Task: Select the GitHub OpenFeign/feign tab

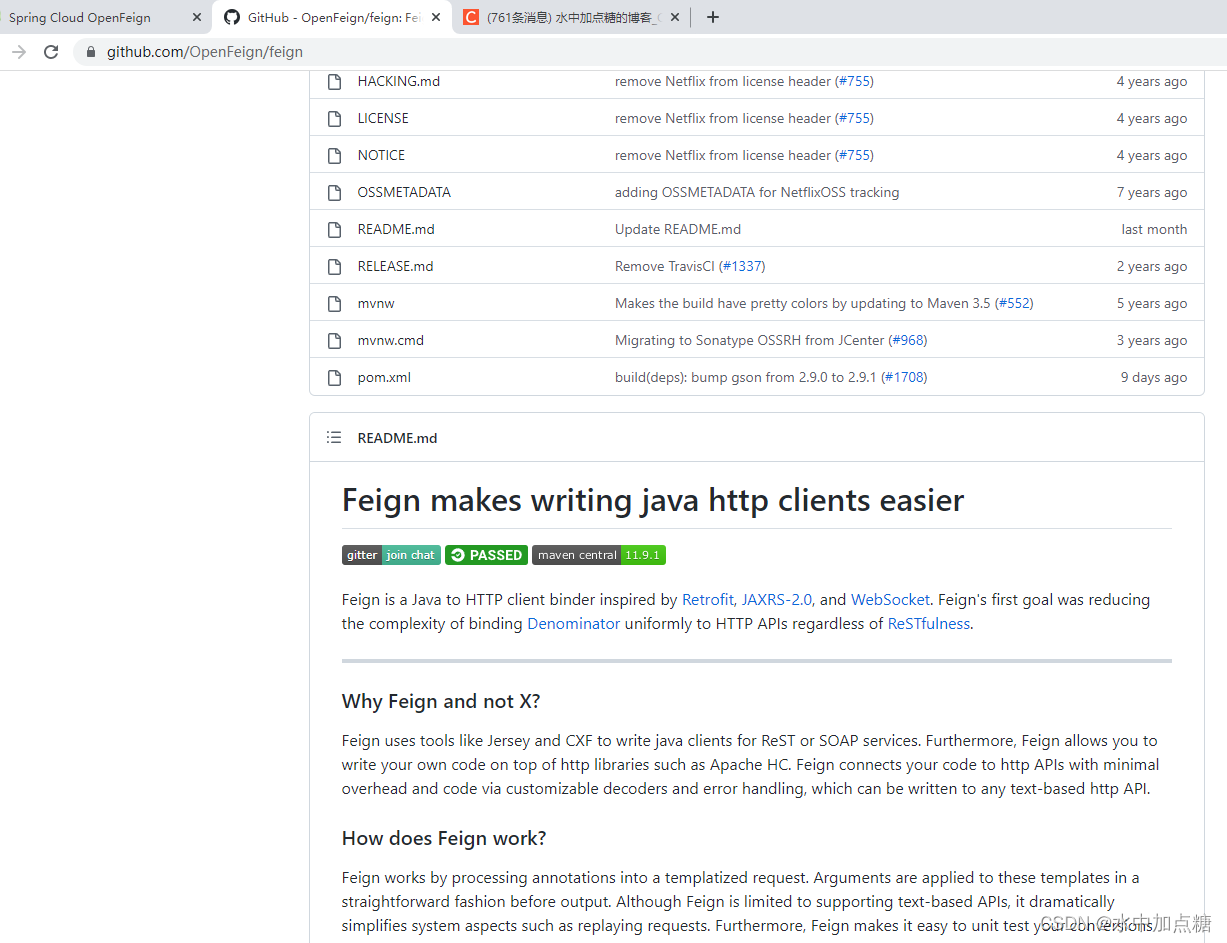Action: tap(331, 17)
